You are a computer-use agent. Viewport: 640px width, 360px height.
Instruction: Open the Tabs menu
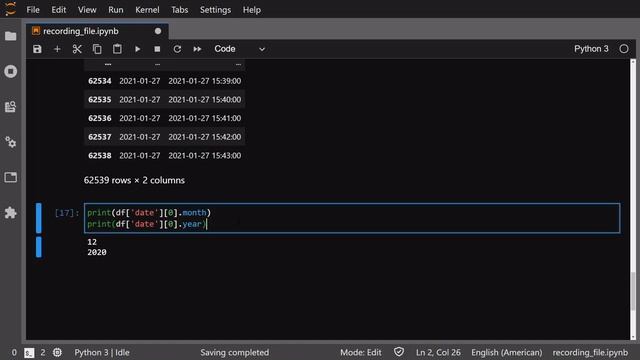[x=180, y=10]
